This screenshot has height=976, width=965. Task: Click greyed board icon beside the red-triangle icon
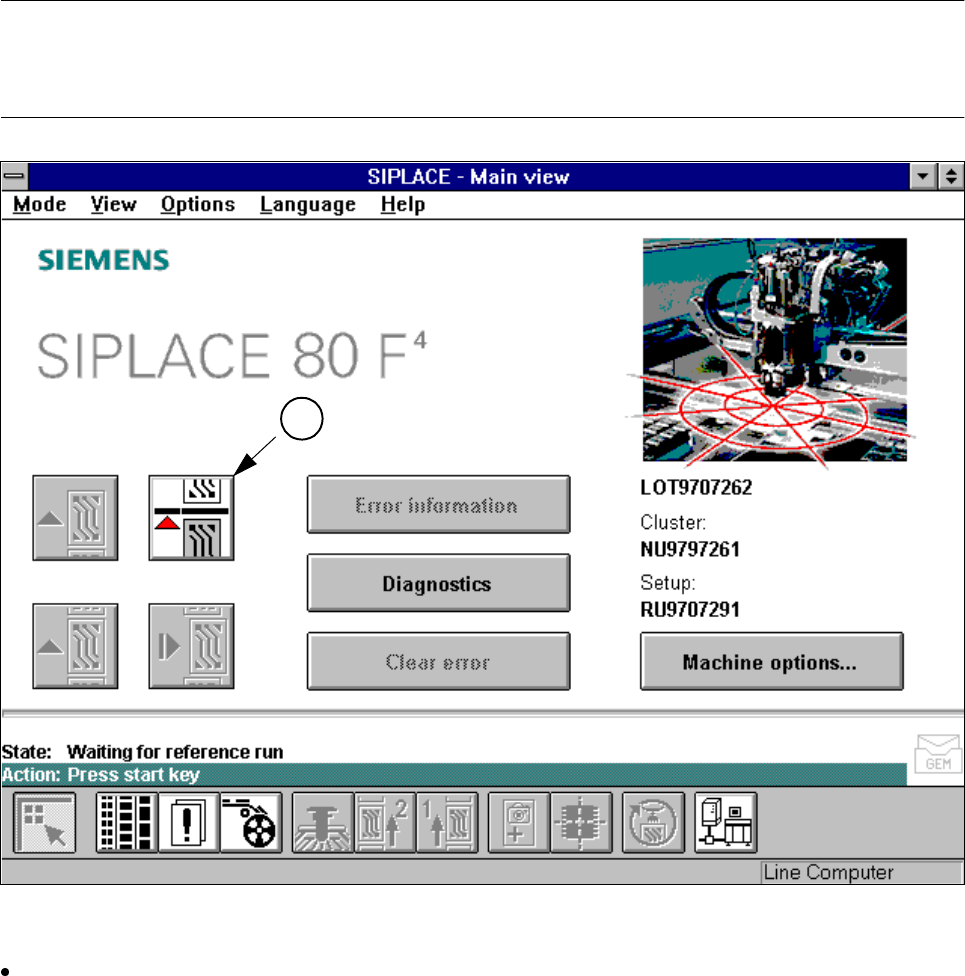point(75,518)
